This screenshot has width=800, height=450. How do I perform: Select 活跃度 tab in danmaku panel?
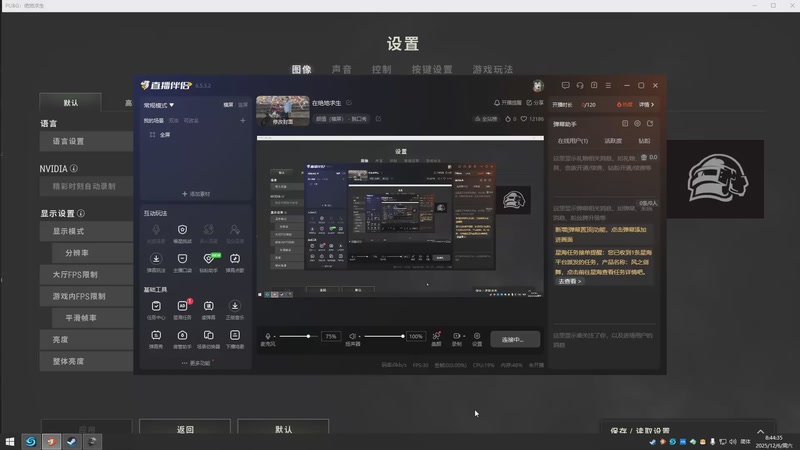[x=613, y=141]
